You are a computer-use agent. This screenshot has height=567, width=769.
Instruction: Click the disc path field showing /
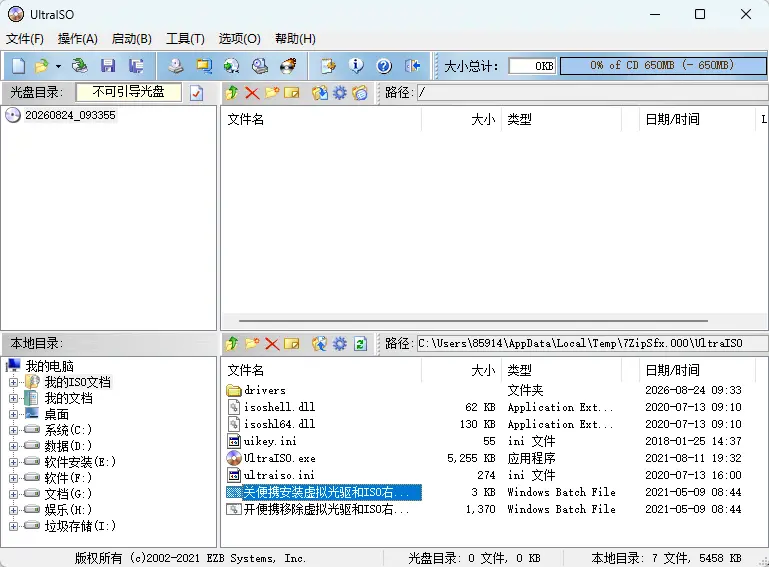click(x=592, y=93)
